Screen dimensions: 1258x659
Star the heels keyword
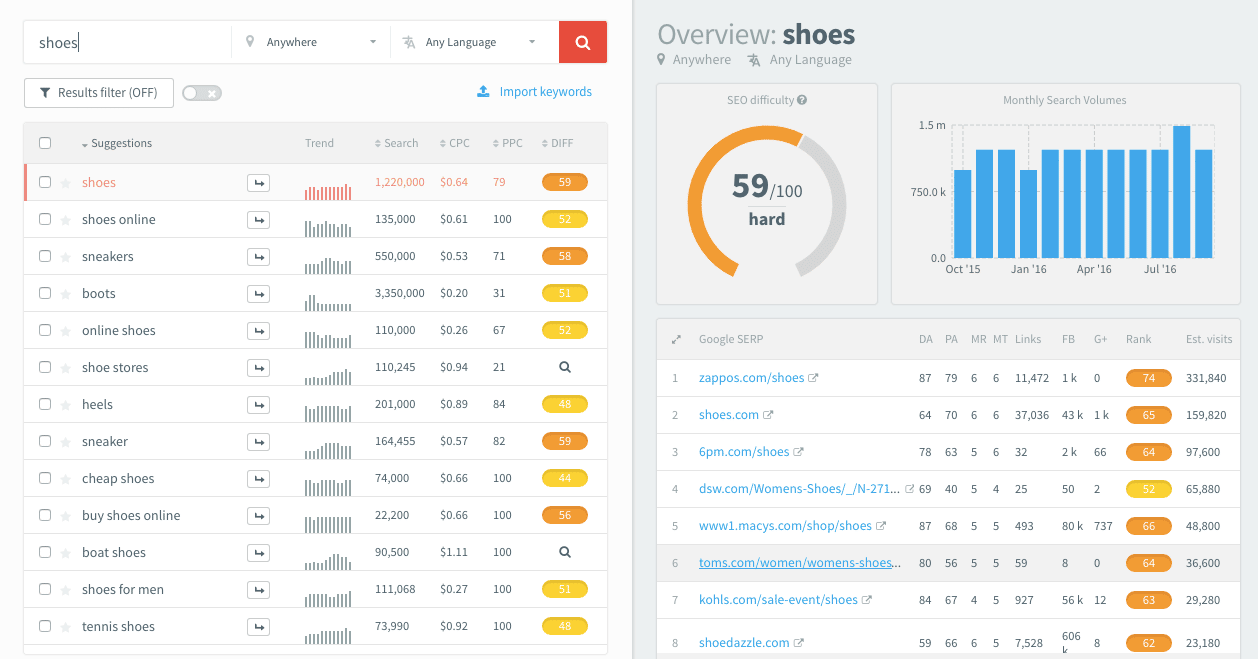(x=66, y=405)
